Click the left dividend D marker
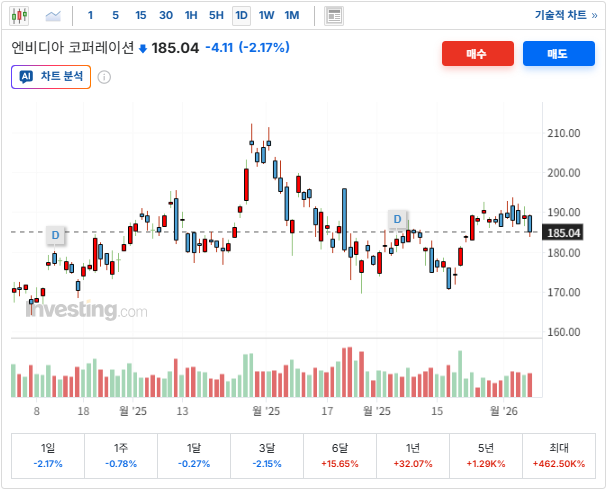 pyautogui.click(x=55, y=235)
